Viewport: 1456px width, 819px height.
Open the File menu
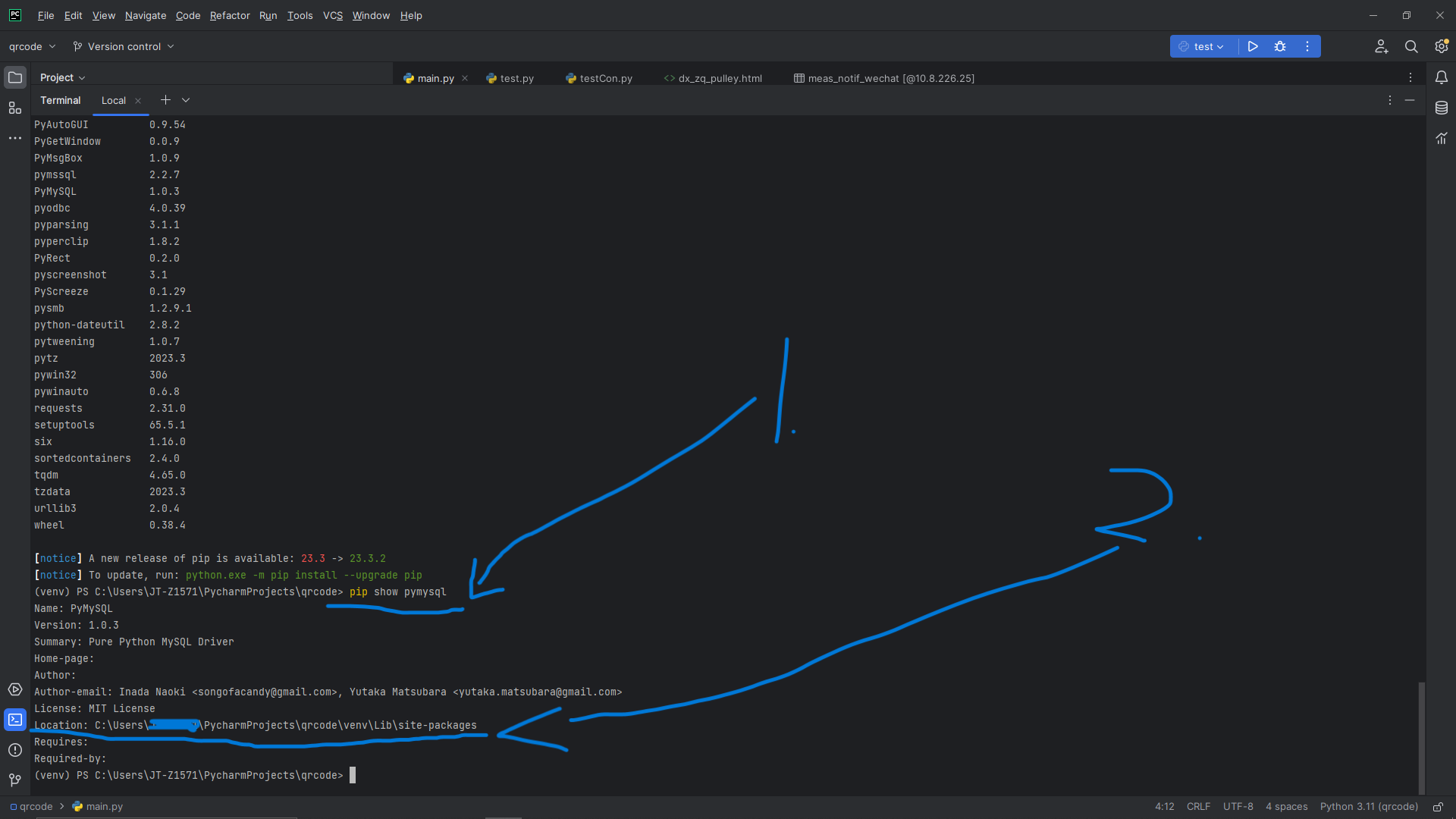45,15
